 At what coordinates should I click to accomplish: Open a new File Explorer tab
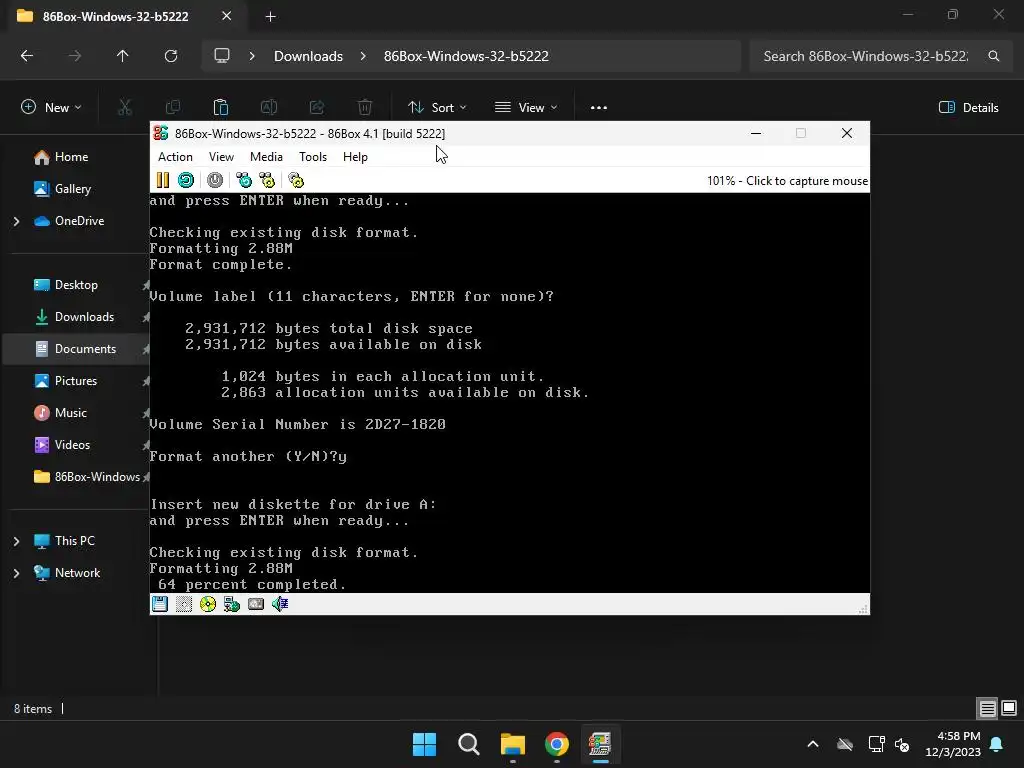[270, 17]
